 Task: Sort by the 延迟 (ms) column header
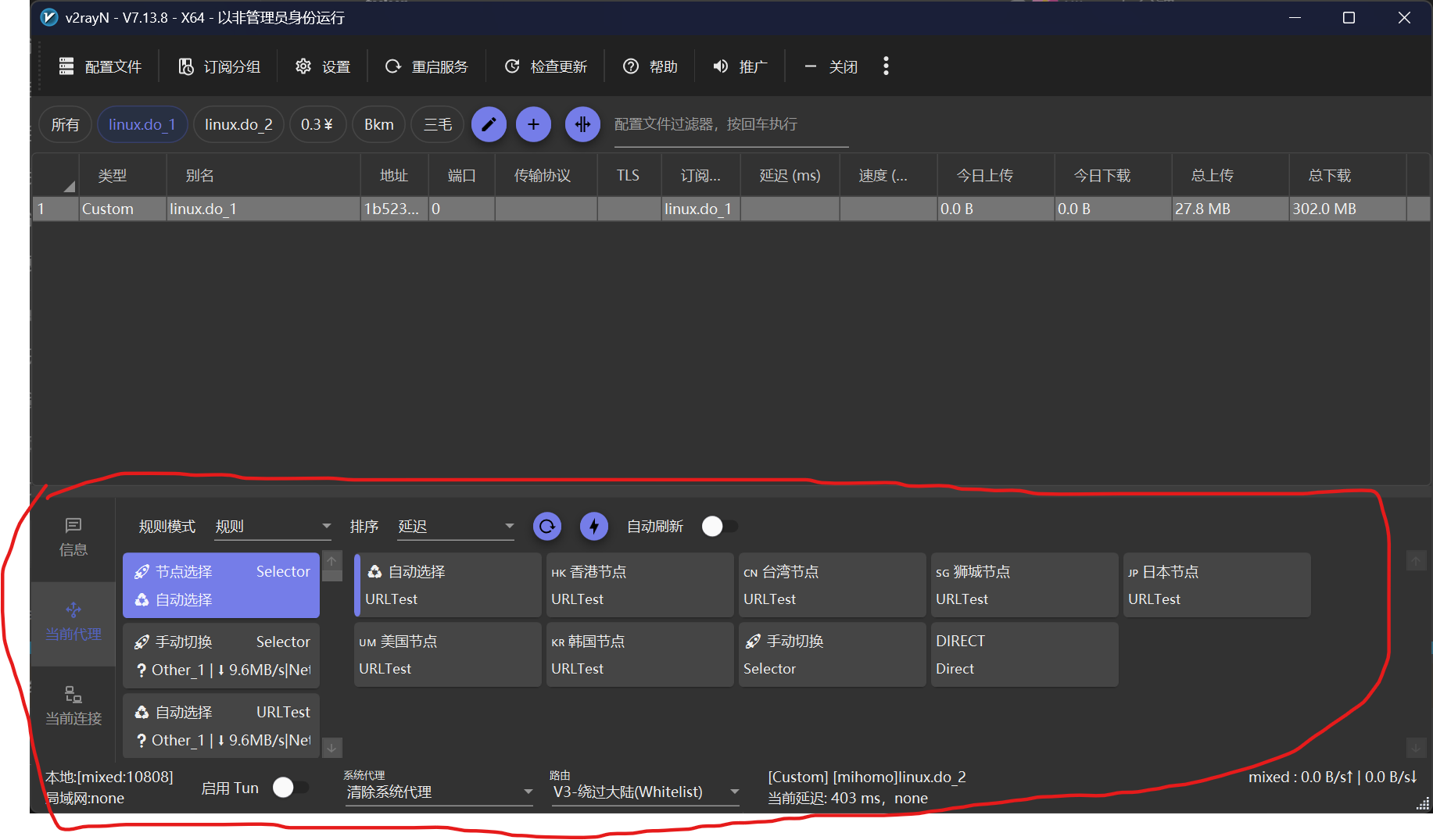point(790,176)
